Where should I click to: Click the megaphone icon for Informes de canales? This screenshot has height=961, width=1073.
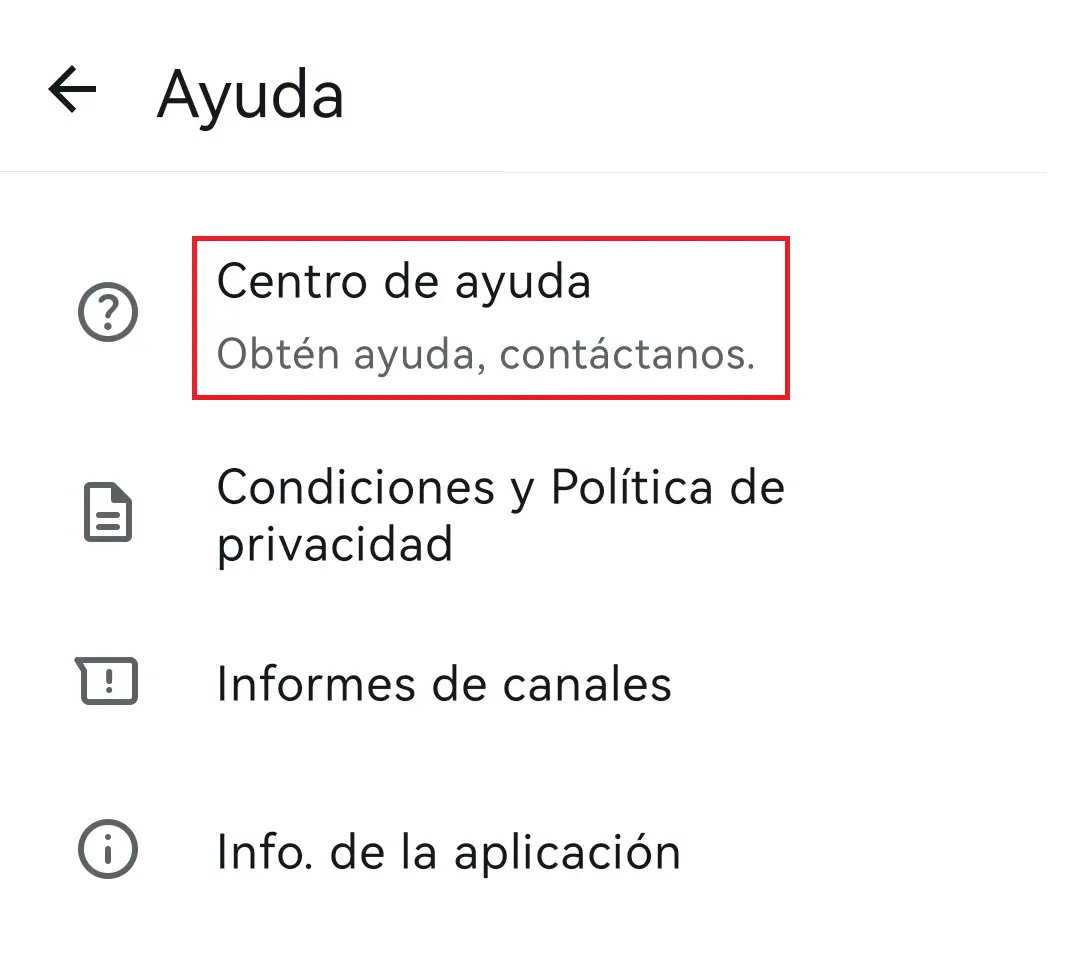click(x=108, y=683)
